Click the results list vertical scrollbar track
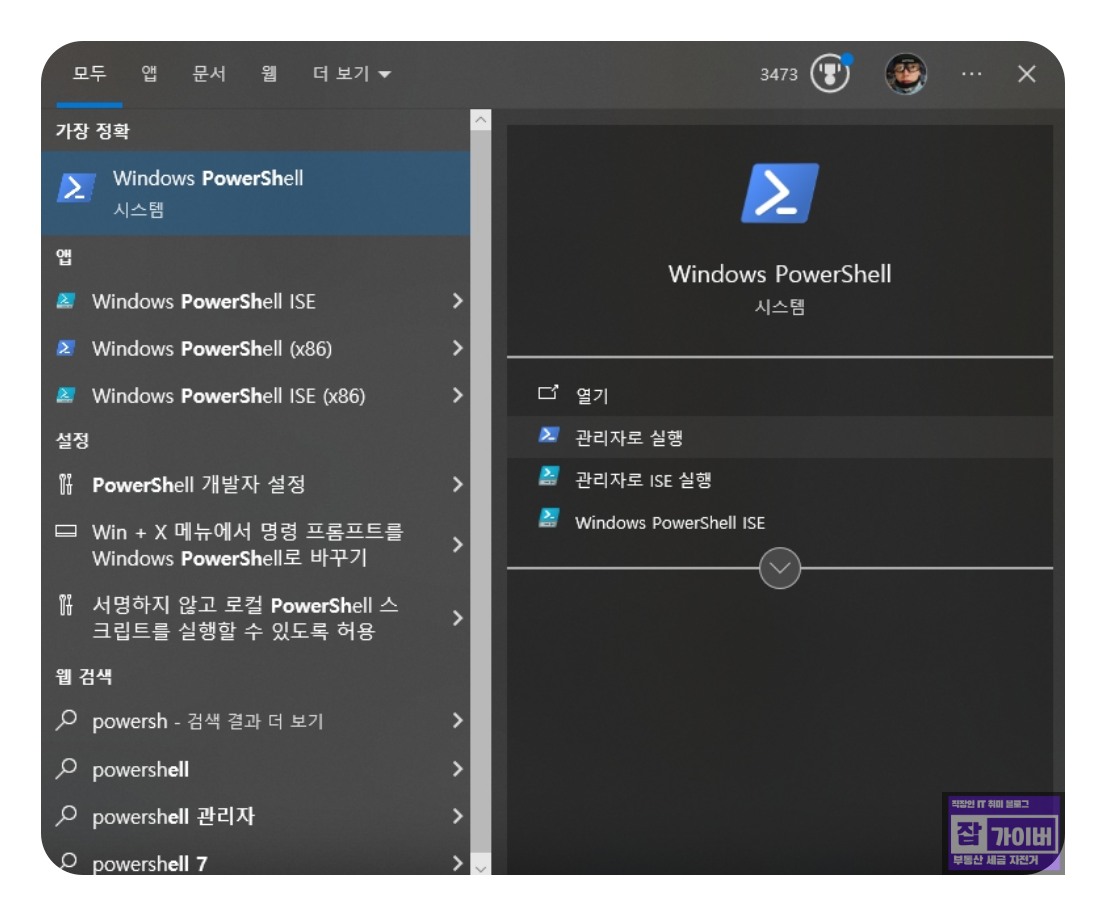 click(x=480, y=494)
